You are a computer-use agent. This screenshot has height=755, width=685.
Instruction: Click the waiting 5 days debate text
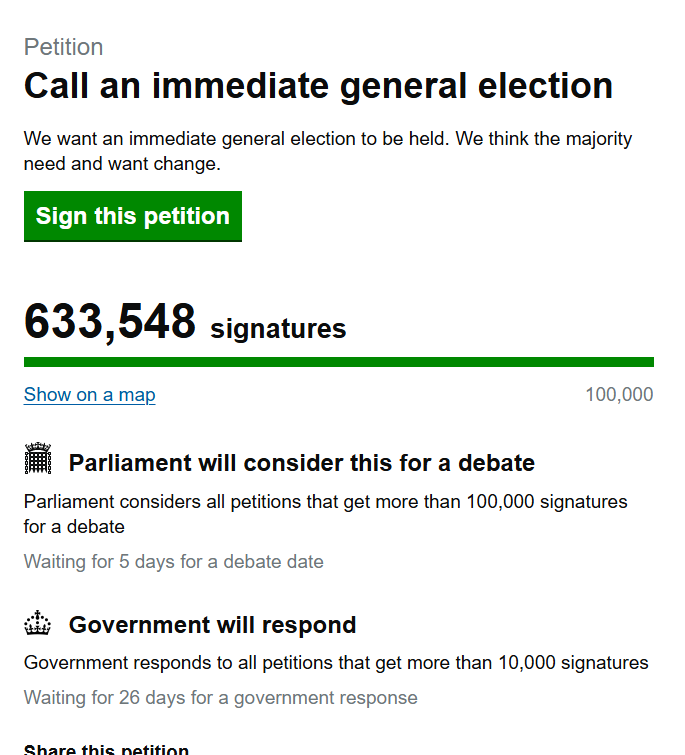click(x=174, y=562)
